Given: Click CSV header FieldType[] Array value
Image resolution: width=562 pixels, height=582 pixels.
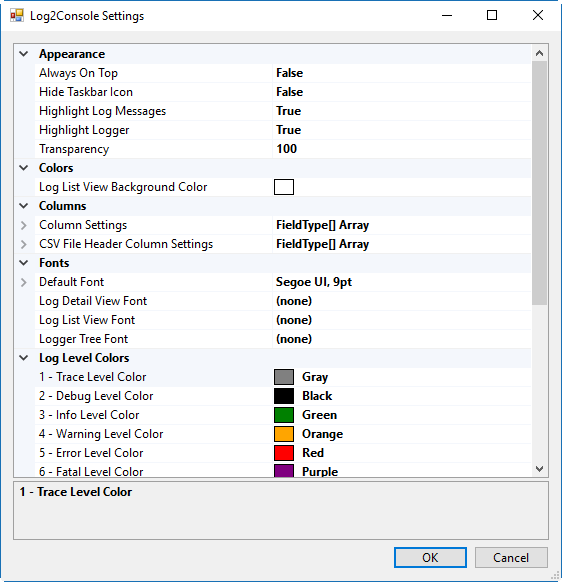Looking at the screenshot, I should pyautogui.click(x=323, y=244).
